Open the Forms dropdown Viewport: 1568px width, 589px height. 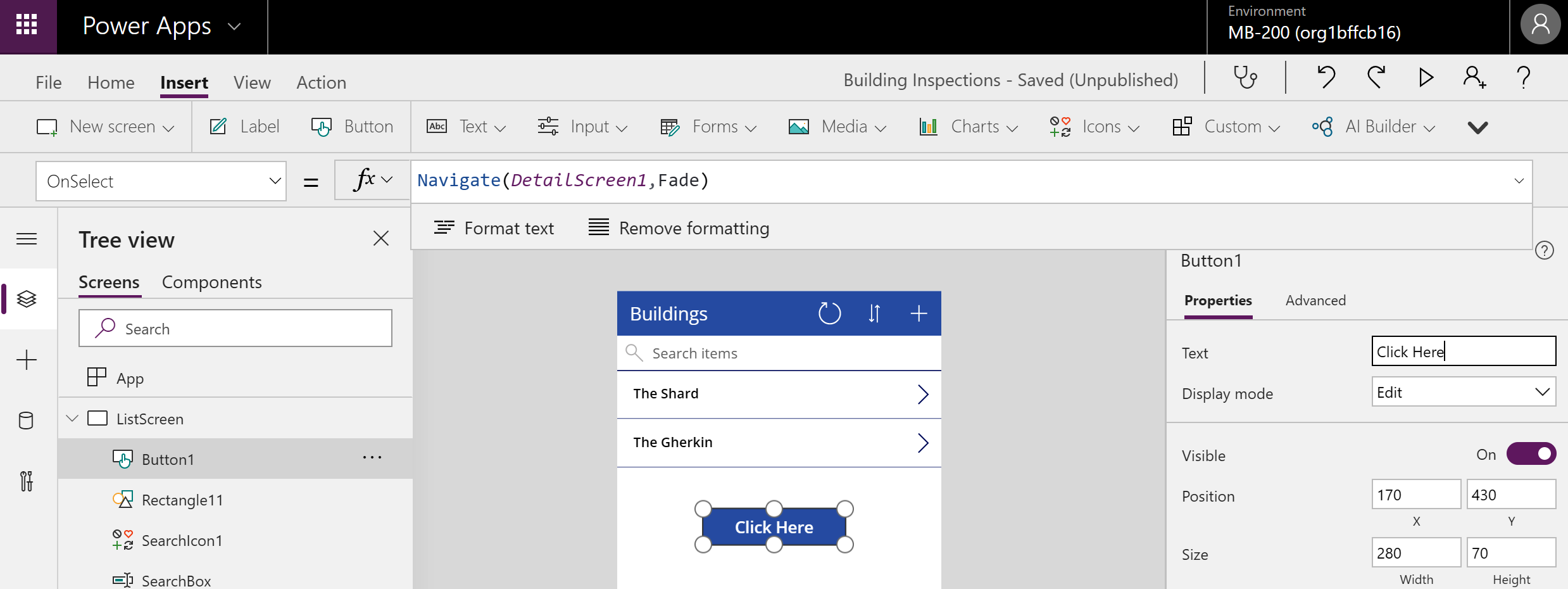click(708, 127)
